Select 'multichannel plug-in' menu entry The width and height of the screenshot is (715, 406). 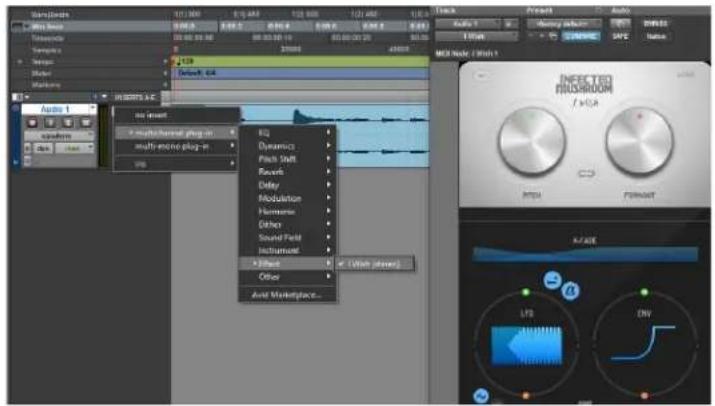[x=176, y=133]
